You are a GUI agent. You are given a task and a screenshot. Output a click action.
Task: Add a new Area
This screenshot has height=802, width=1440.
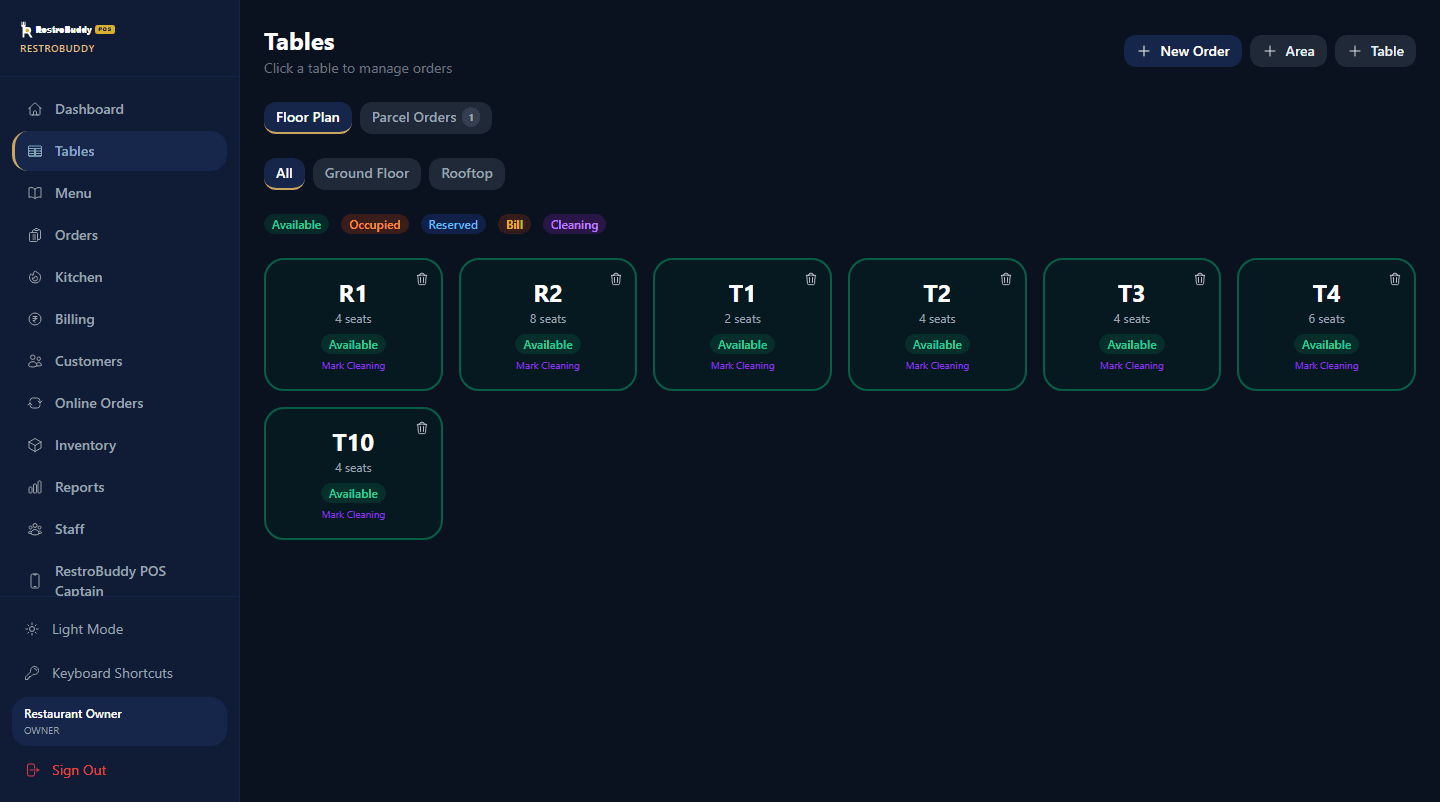click(x=1288, y=51)
